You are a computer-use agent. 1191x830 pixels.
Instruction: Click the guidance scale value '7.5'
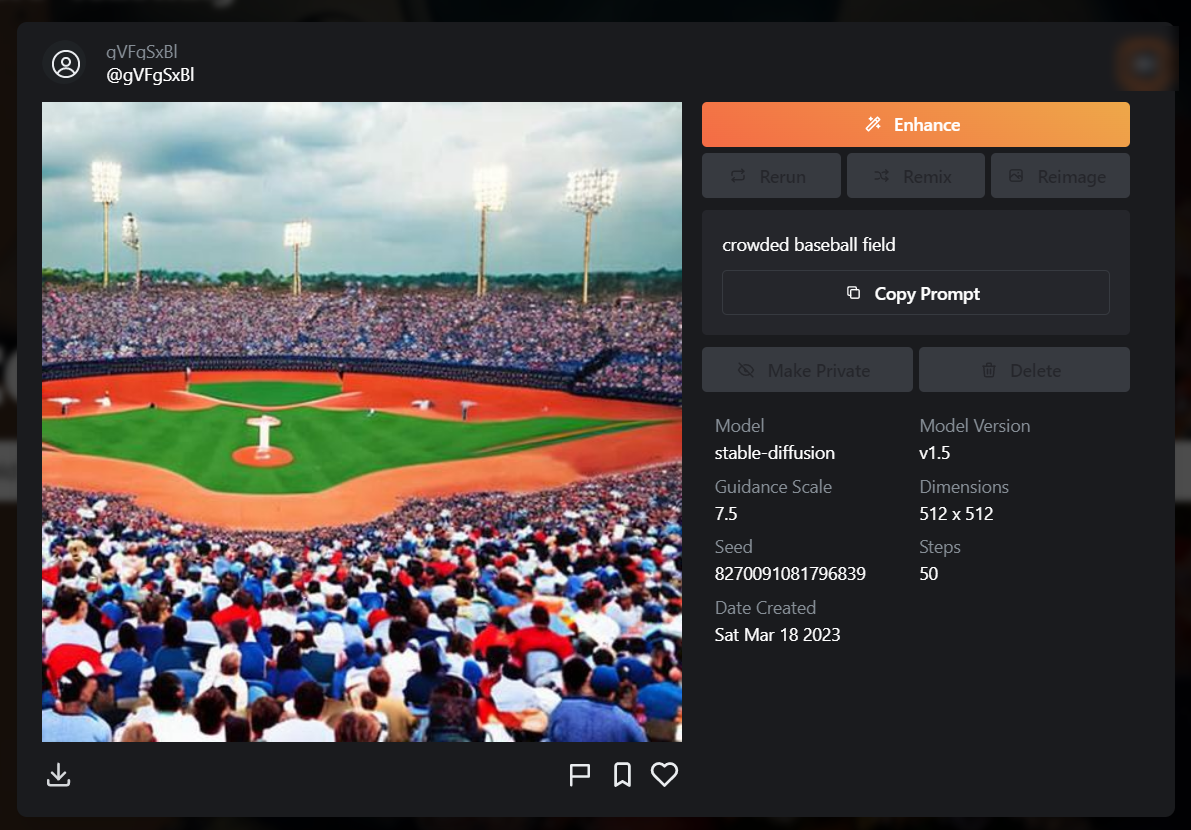[x=725, y=514]
